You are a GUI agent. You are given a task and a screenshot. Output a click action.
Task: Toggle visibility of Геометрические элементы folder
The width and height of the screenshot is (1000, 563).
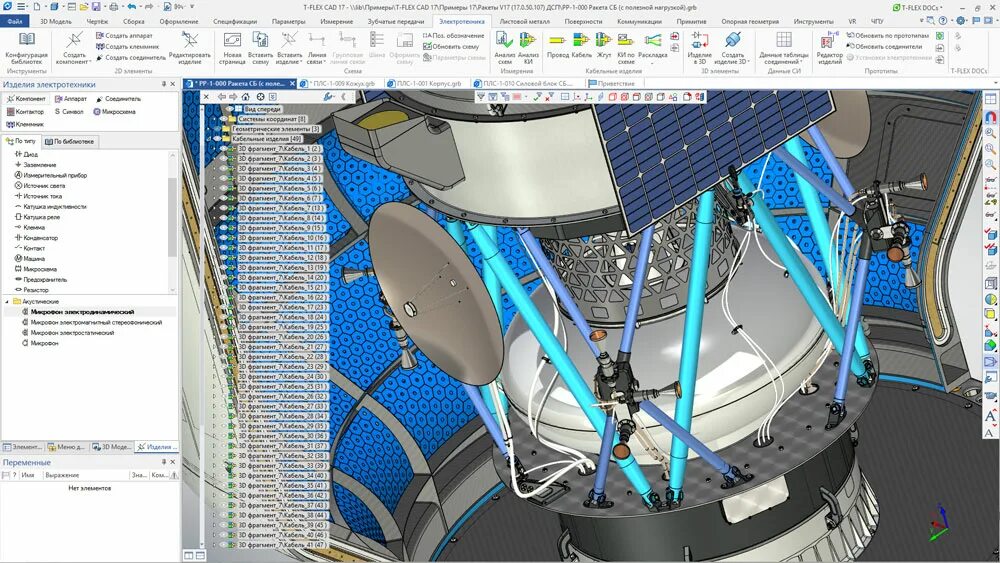217,129
